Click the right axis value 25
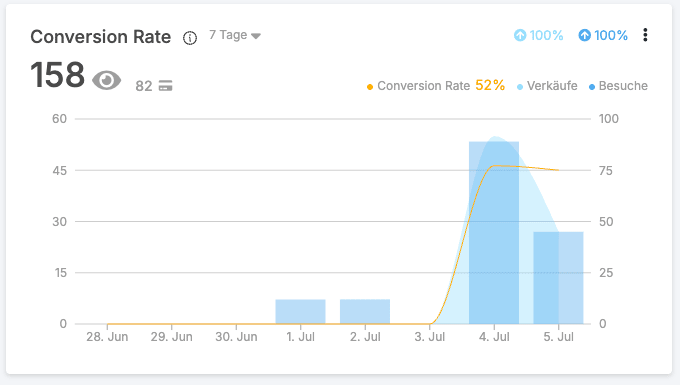The height and width of the screenshot is (385, 680). click(x=606, y=273)
